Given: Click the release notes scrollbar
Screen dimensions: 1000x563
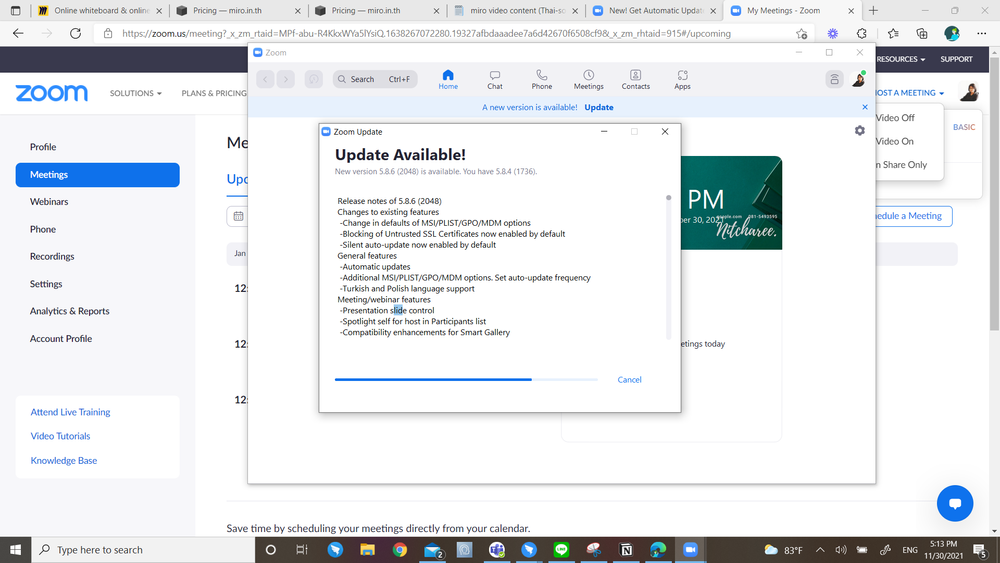Looking at the screenshot, I should [x=668, y=267].
